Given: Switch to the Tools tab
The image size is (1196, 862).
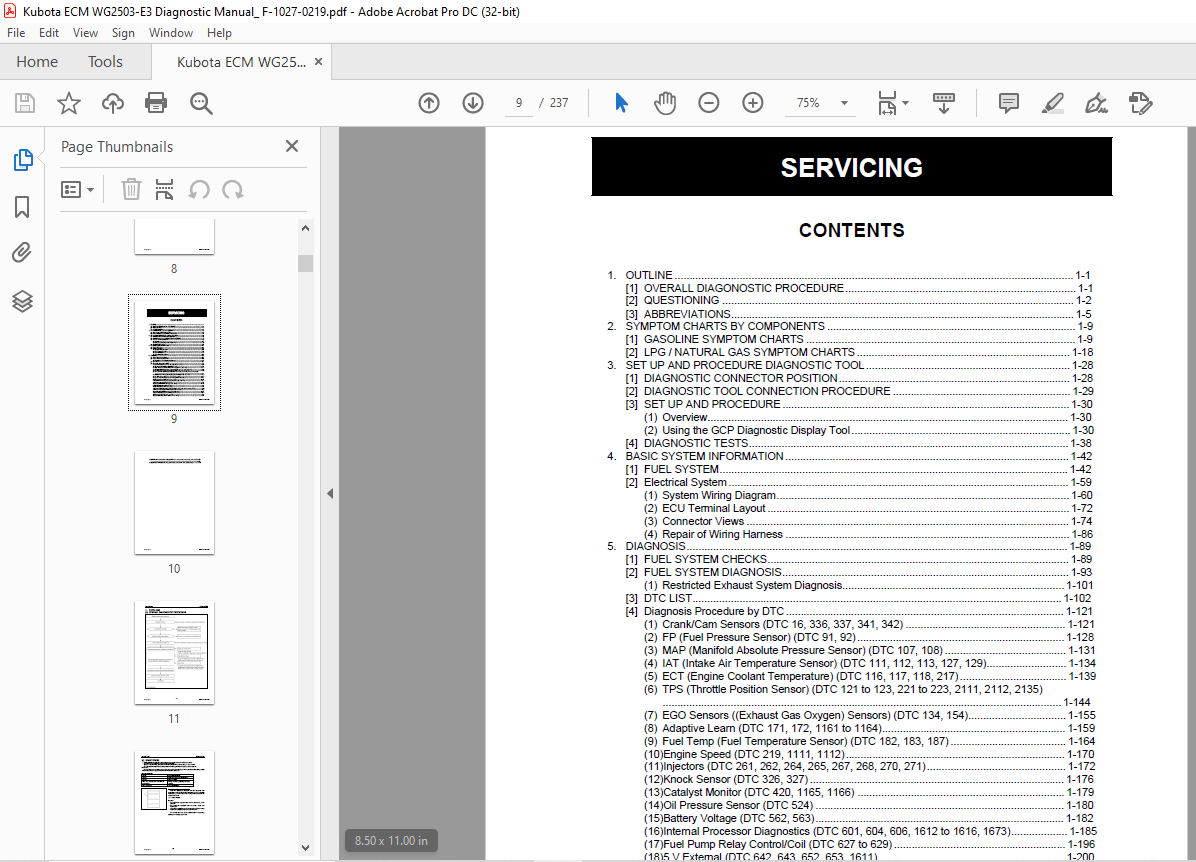Looking at the screenshot, I should click(105, 62).
